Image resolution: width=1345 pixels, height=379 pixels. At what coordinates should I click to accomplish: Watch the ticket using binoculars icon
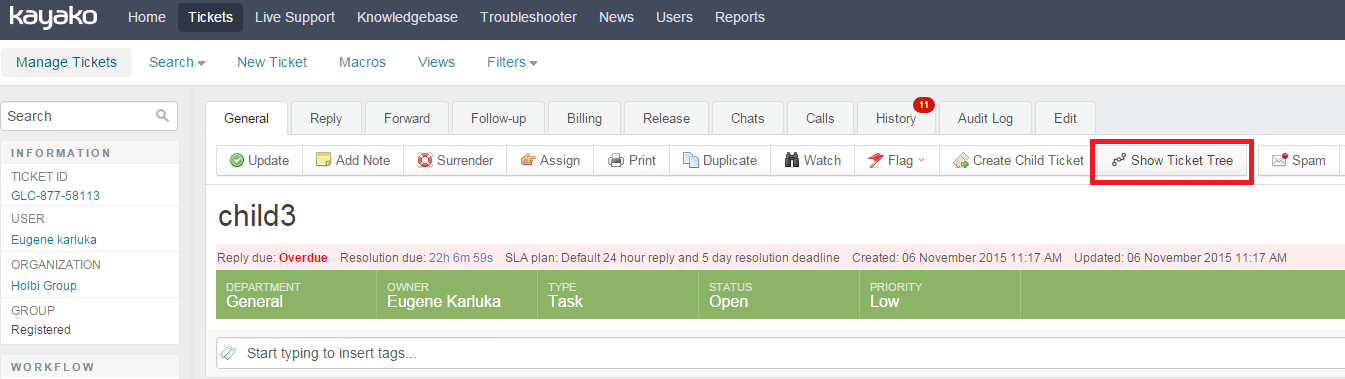pos(791,160)
